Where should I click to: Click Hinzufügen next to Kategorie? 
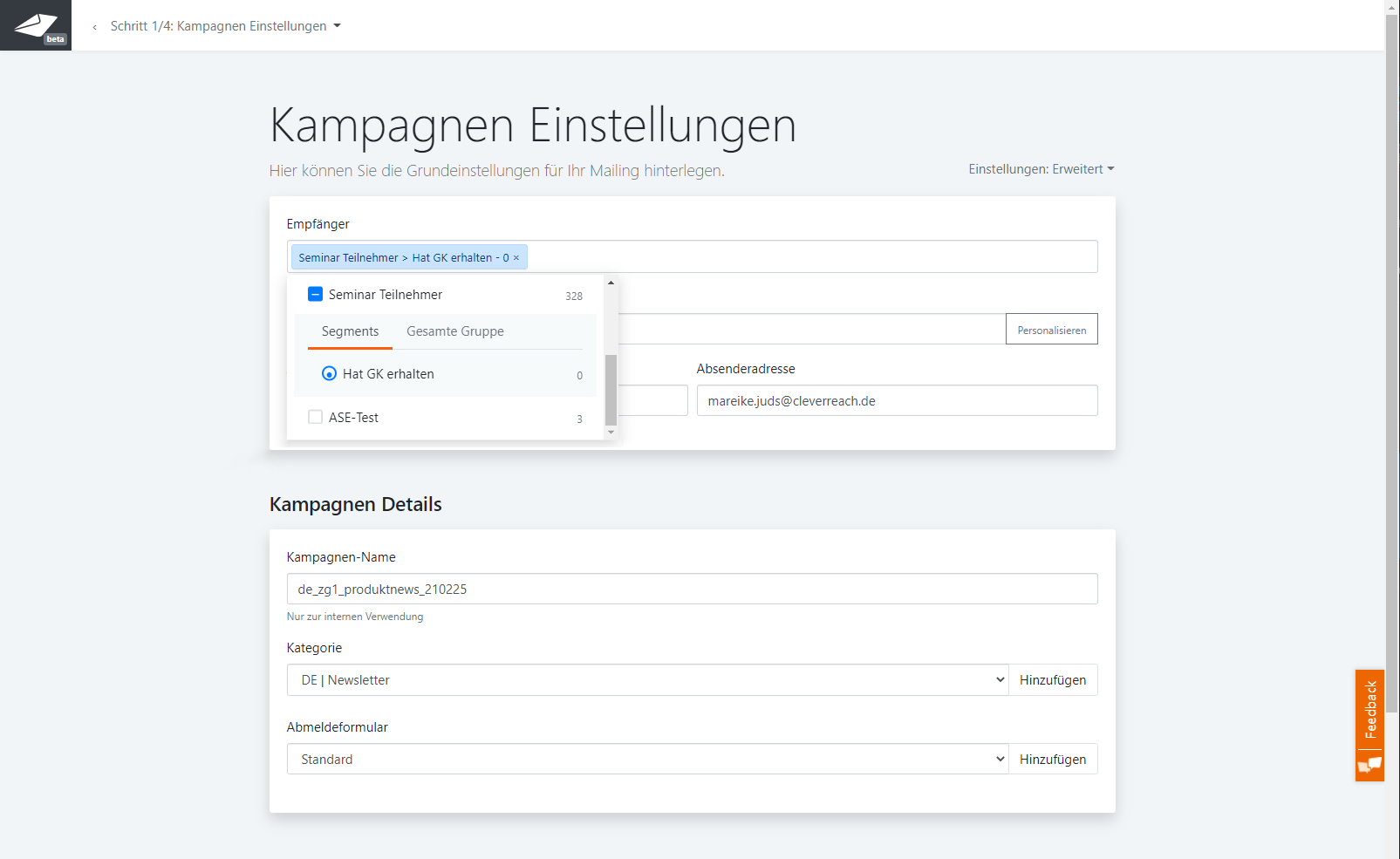click(x=1052, y=680)
